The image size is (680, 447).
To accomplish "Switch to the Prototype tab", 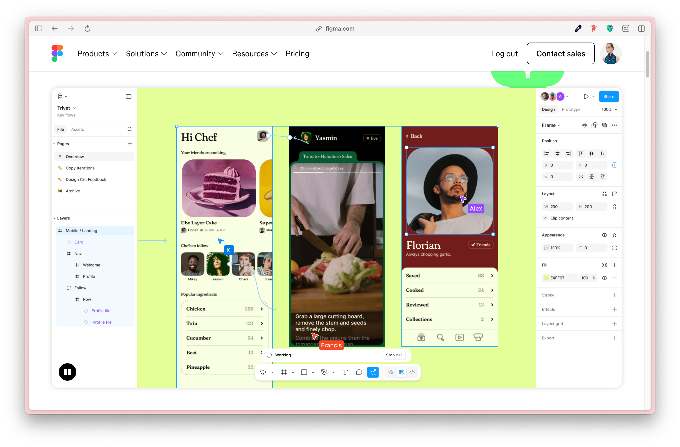I will pyautogui.click(x=570, y=109).
